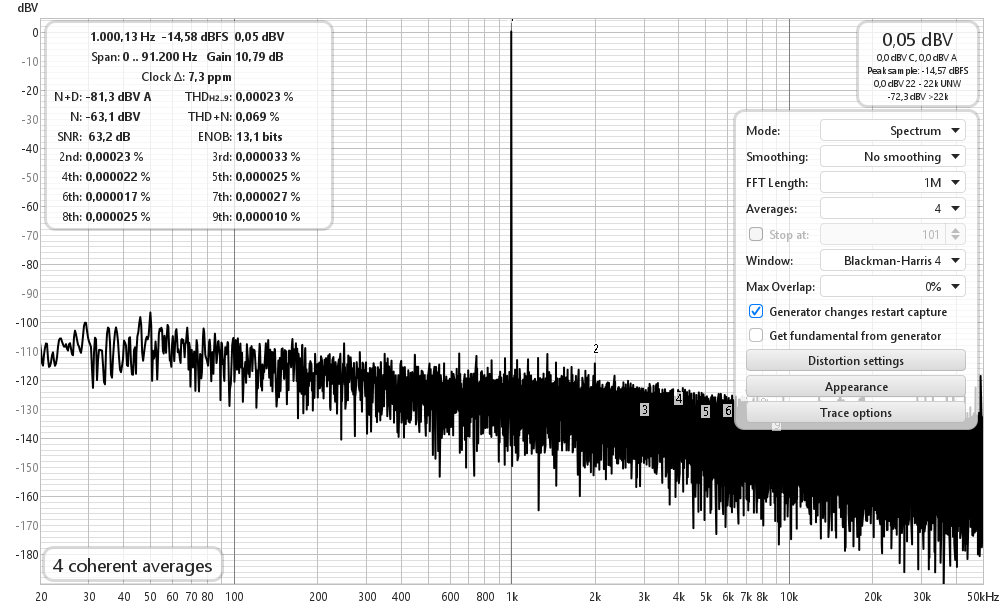The image size is (1003, 609).
Task: Click the Peak sample -14,57 dBFS reading
Action: (x=917, y=70)
